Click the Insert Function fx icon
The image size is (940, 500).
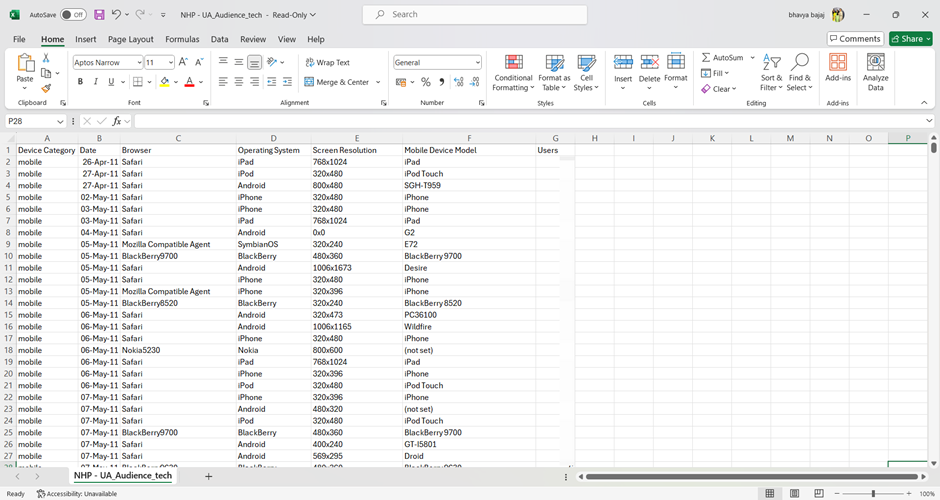117,121
